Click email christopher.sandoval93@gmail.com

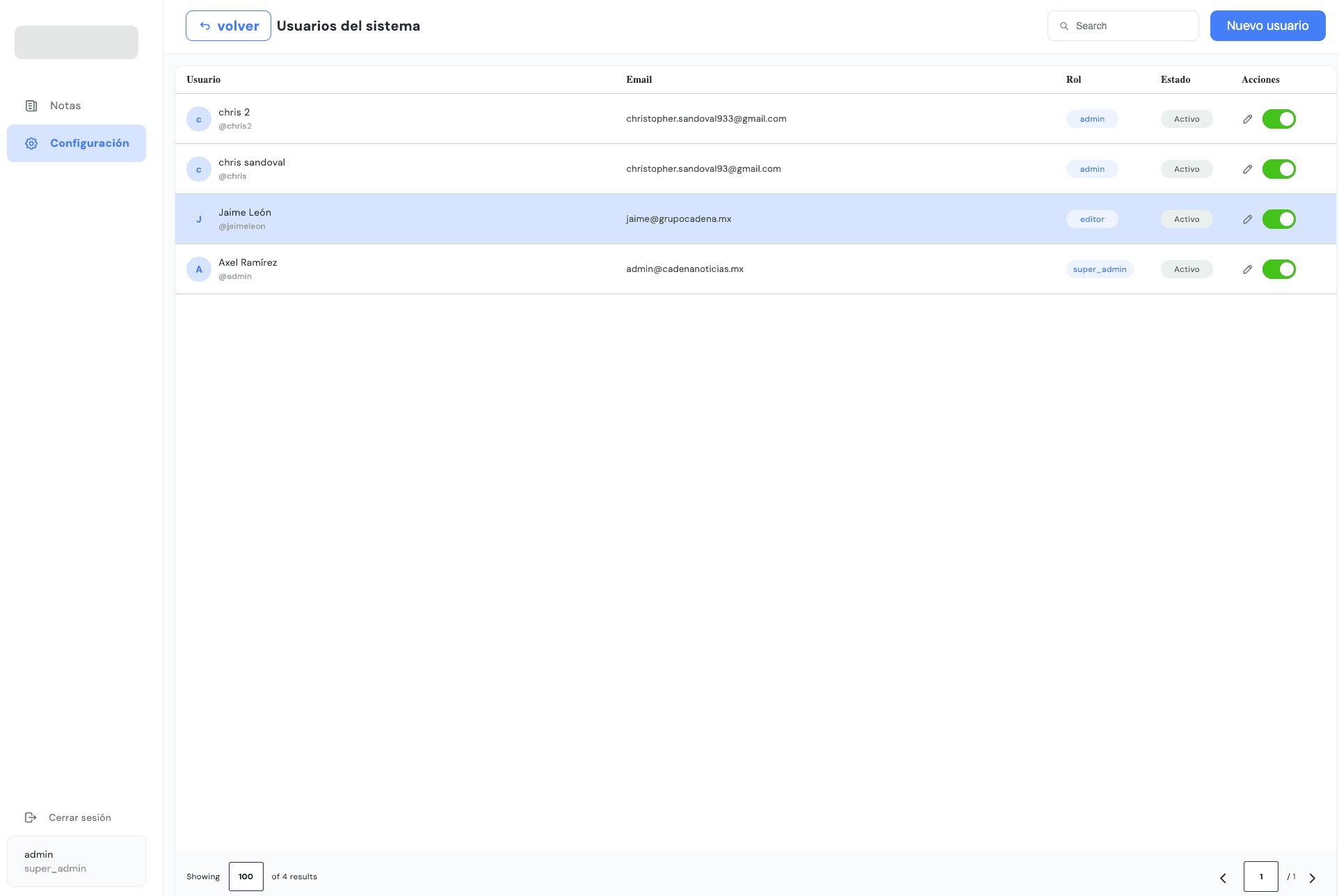point(703,169)
